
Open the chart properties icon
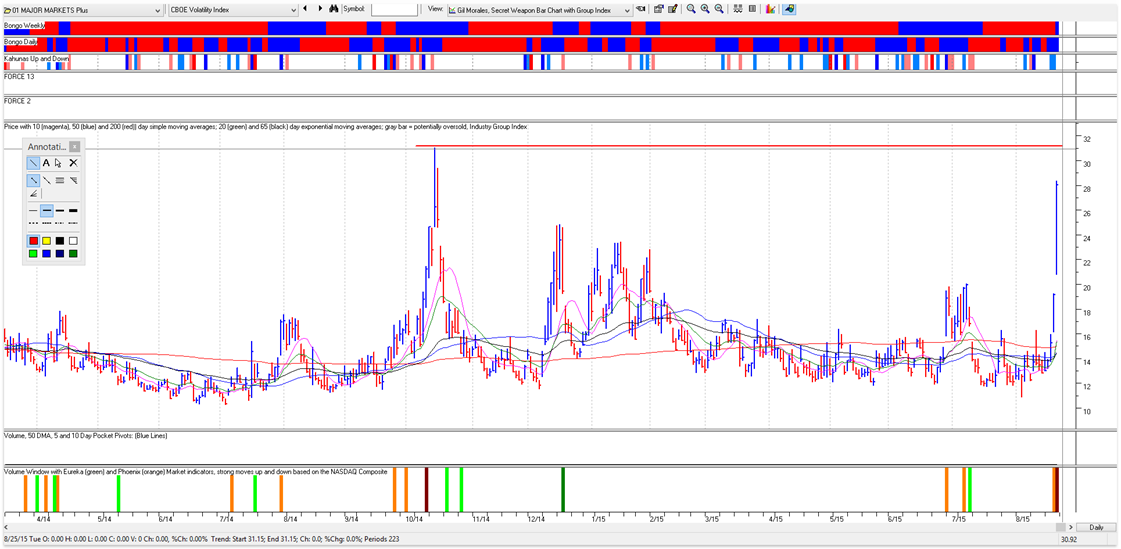point(658,9)
